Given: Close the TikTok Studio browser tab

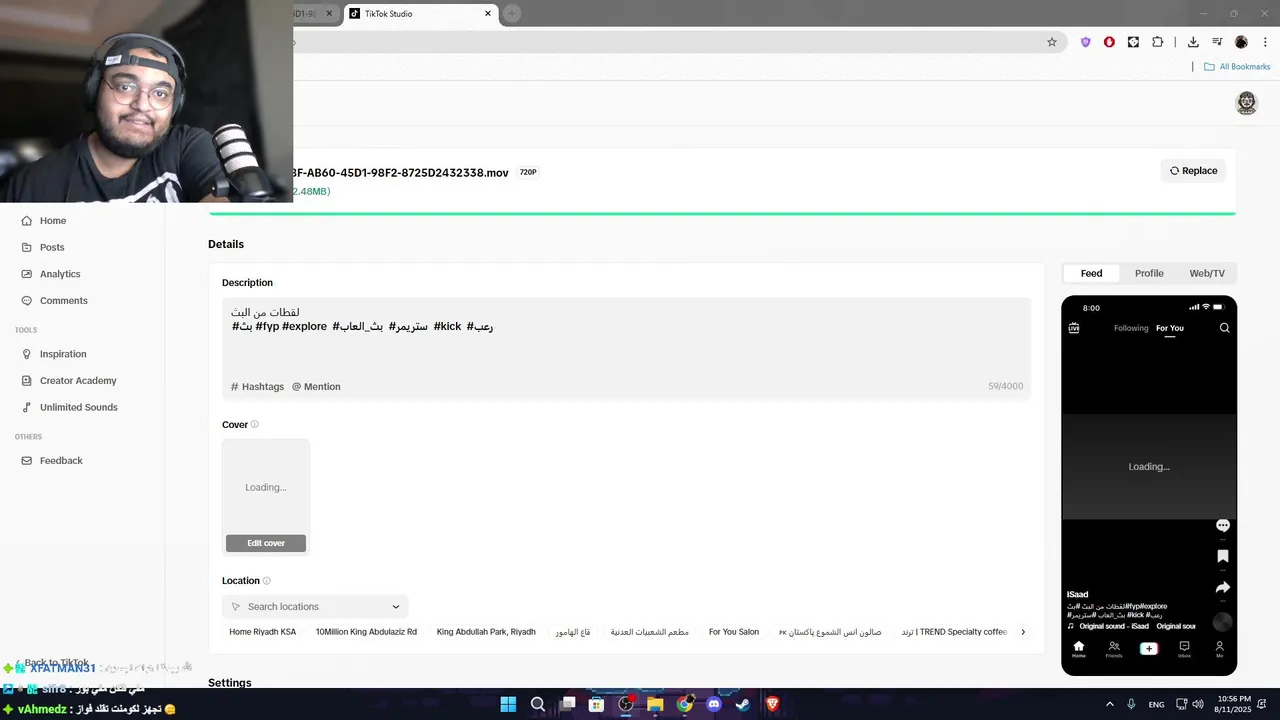Looking at the screenshot, I should coord(488,14).
